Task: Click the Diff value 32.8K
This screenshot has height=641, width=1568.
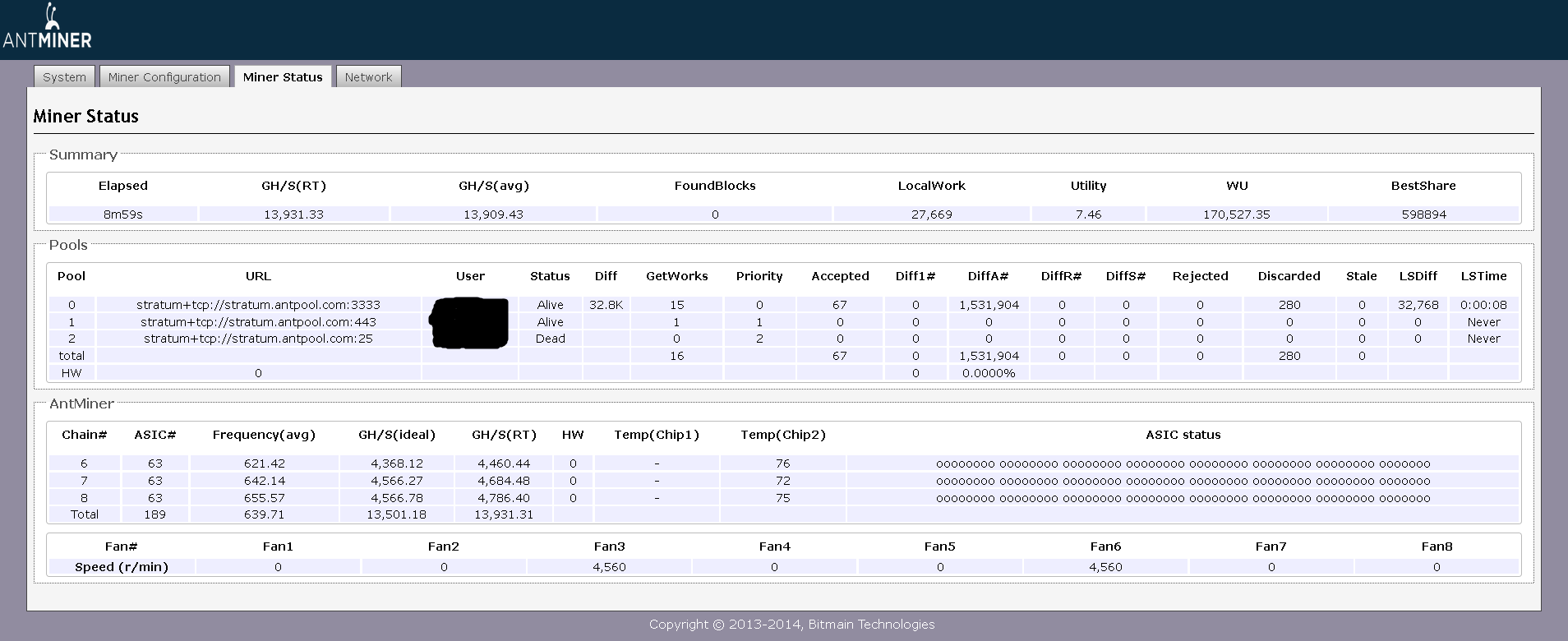Action: coord(606,305)
